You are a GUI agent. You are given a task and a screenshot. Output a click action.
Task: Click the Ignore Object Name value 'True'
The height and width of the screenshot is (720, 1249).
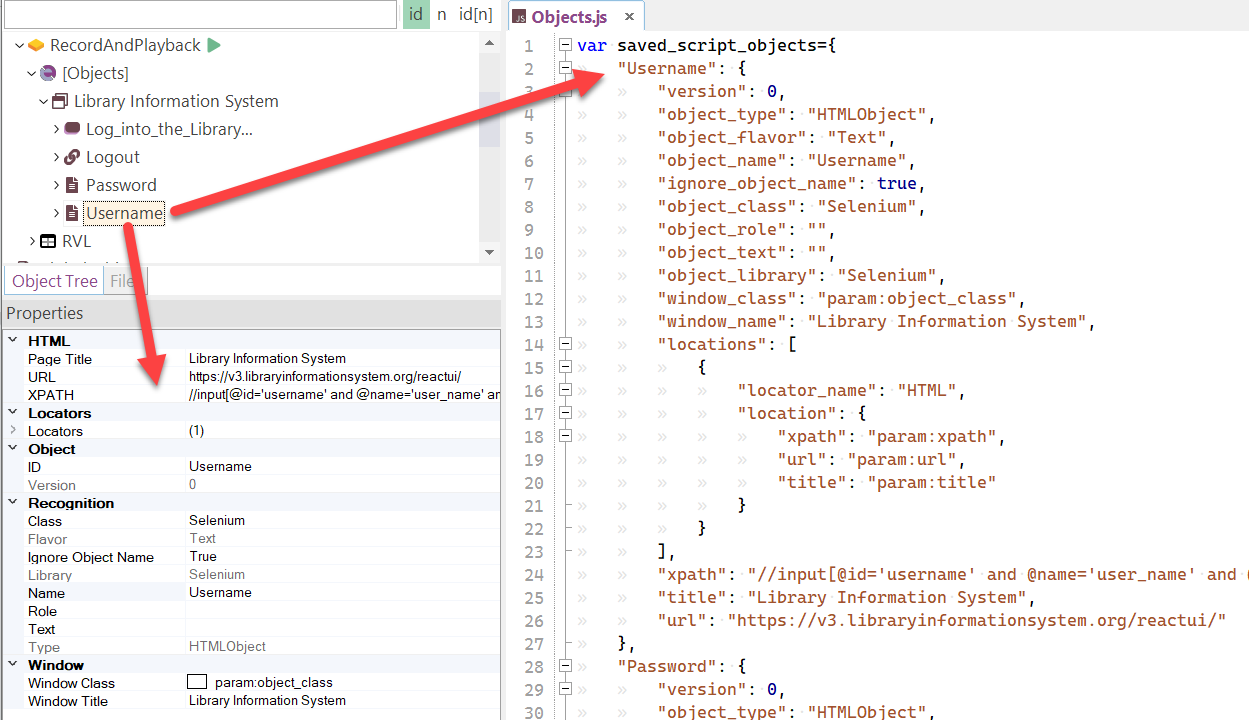(x=203, y=557)
